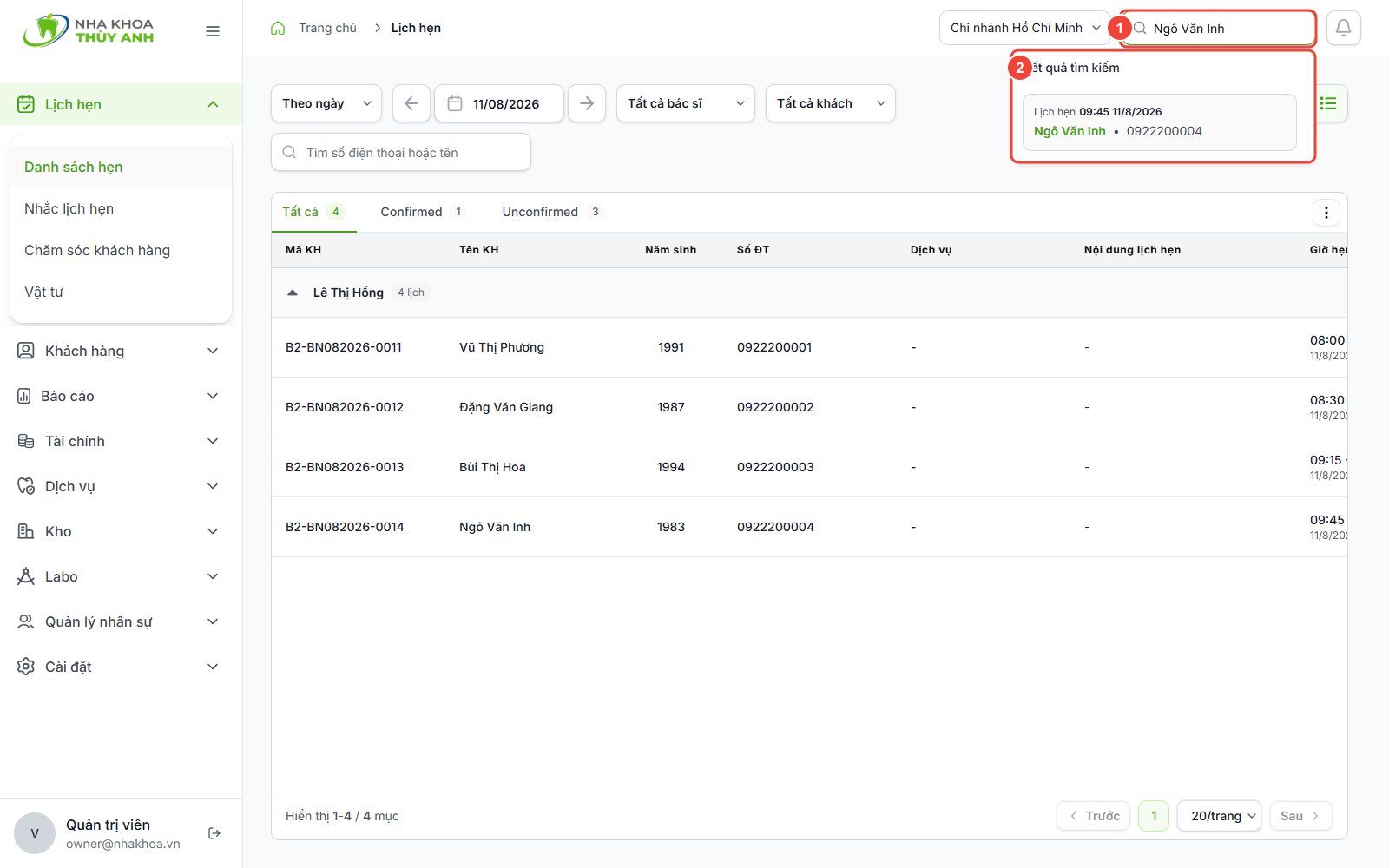1389x868 pixels.
Task: Open the Tất cả bác sĩ dropdown
Action: coord(686,103)
